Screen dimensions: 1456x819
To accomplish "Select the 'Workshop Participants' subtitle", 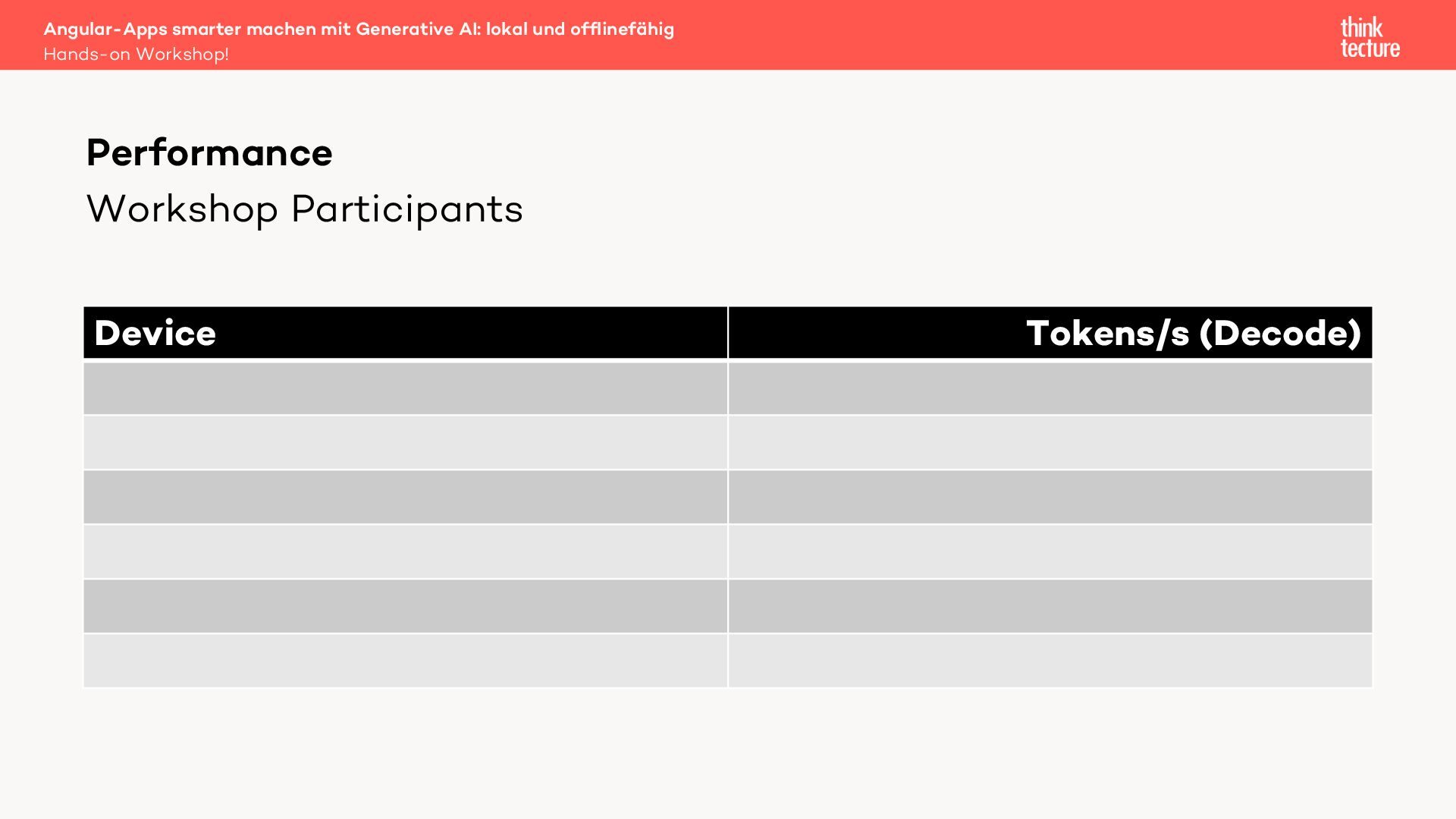I will click(304, 209).
